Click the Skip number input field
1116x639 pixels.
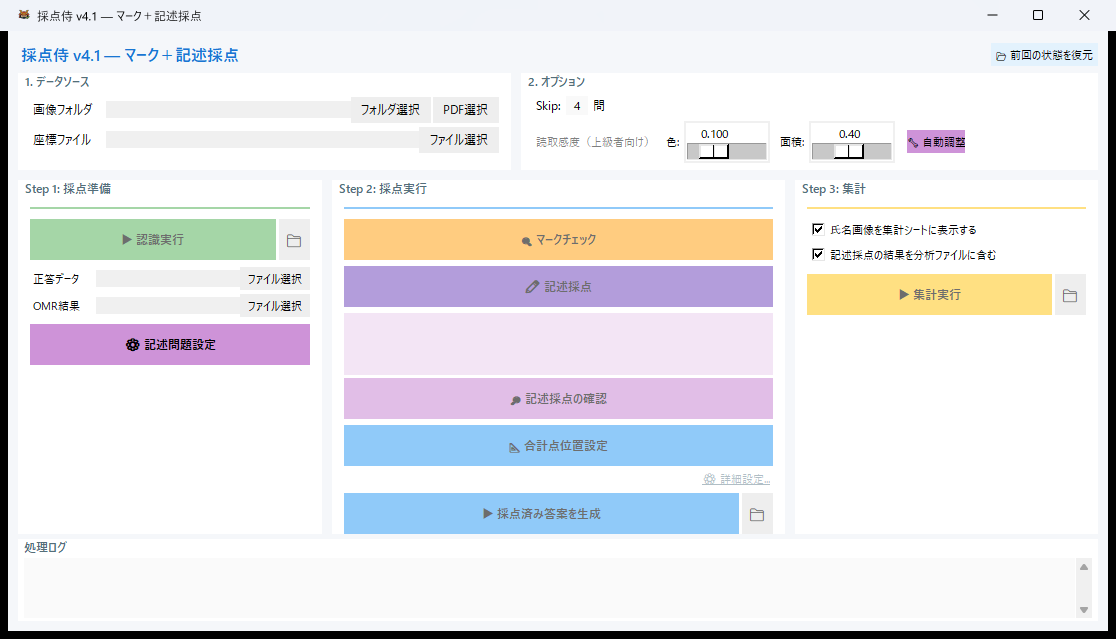click(x=576, y=105)
